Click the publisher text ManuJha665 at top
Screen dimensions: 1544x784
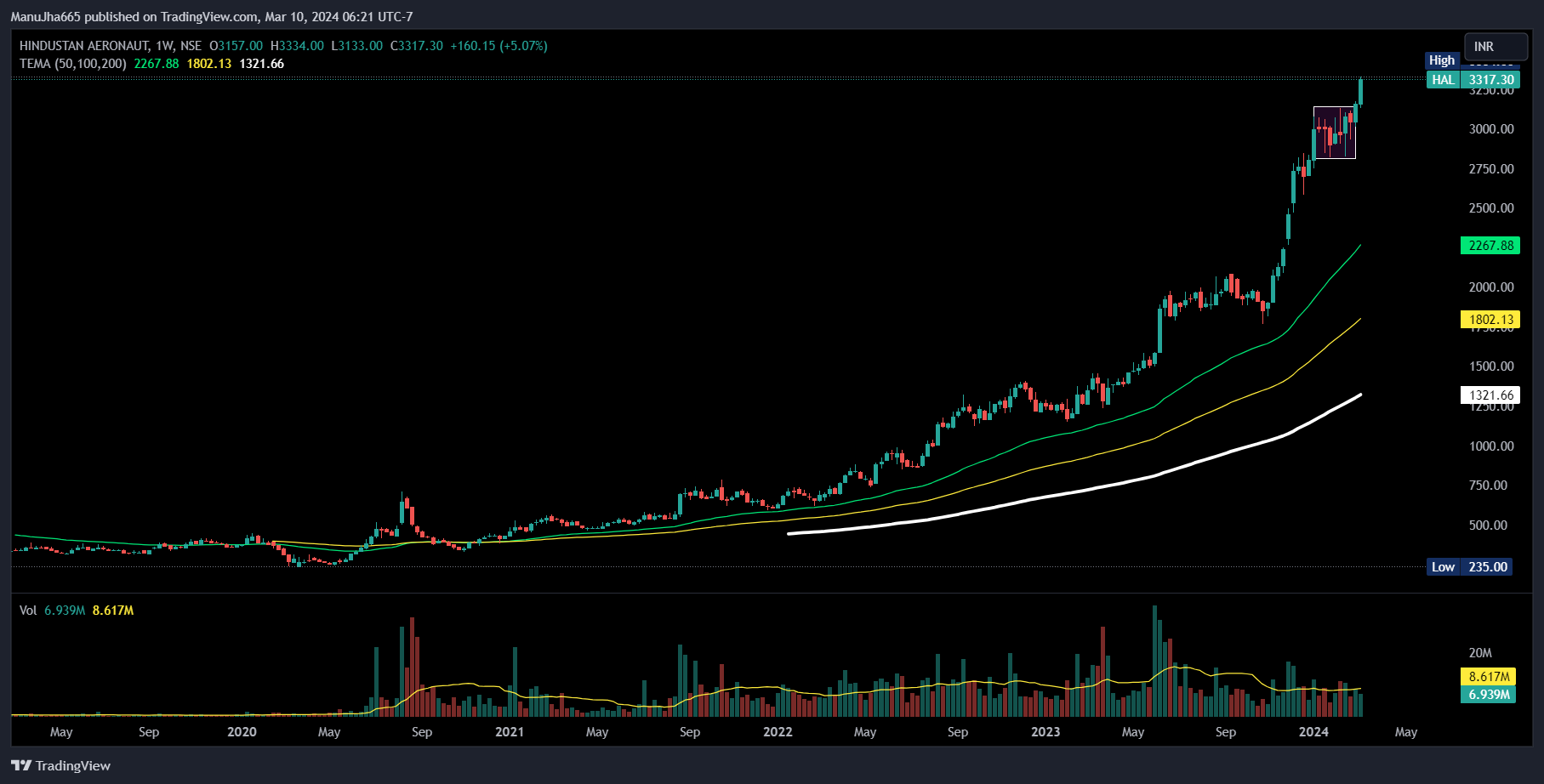pyautogui.click(x=45, y=17)
